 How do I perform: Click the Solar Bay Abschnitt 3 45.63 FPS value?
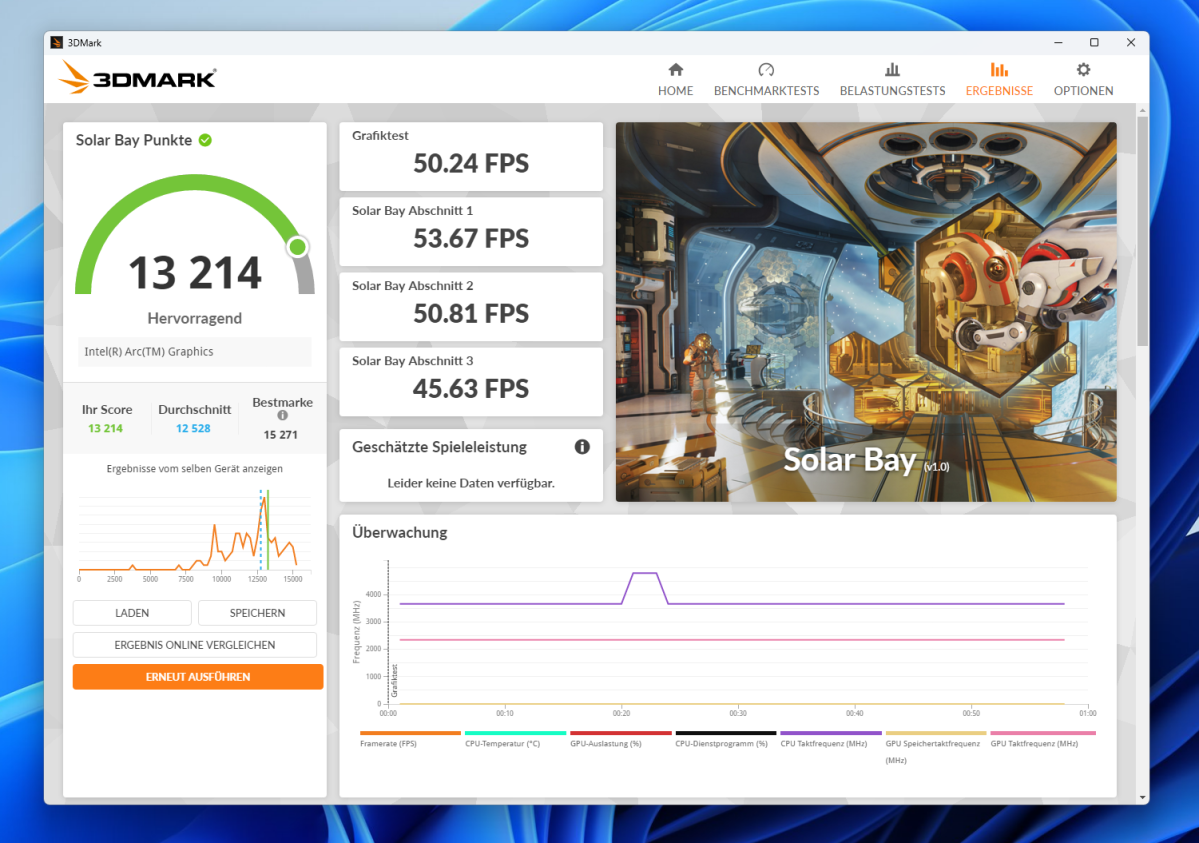coord(471,388)
